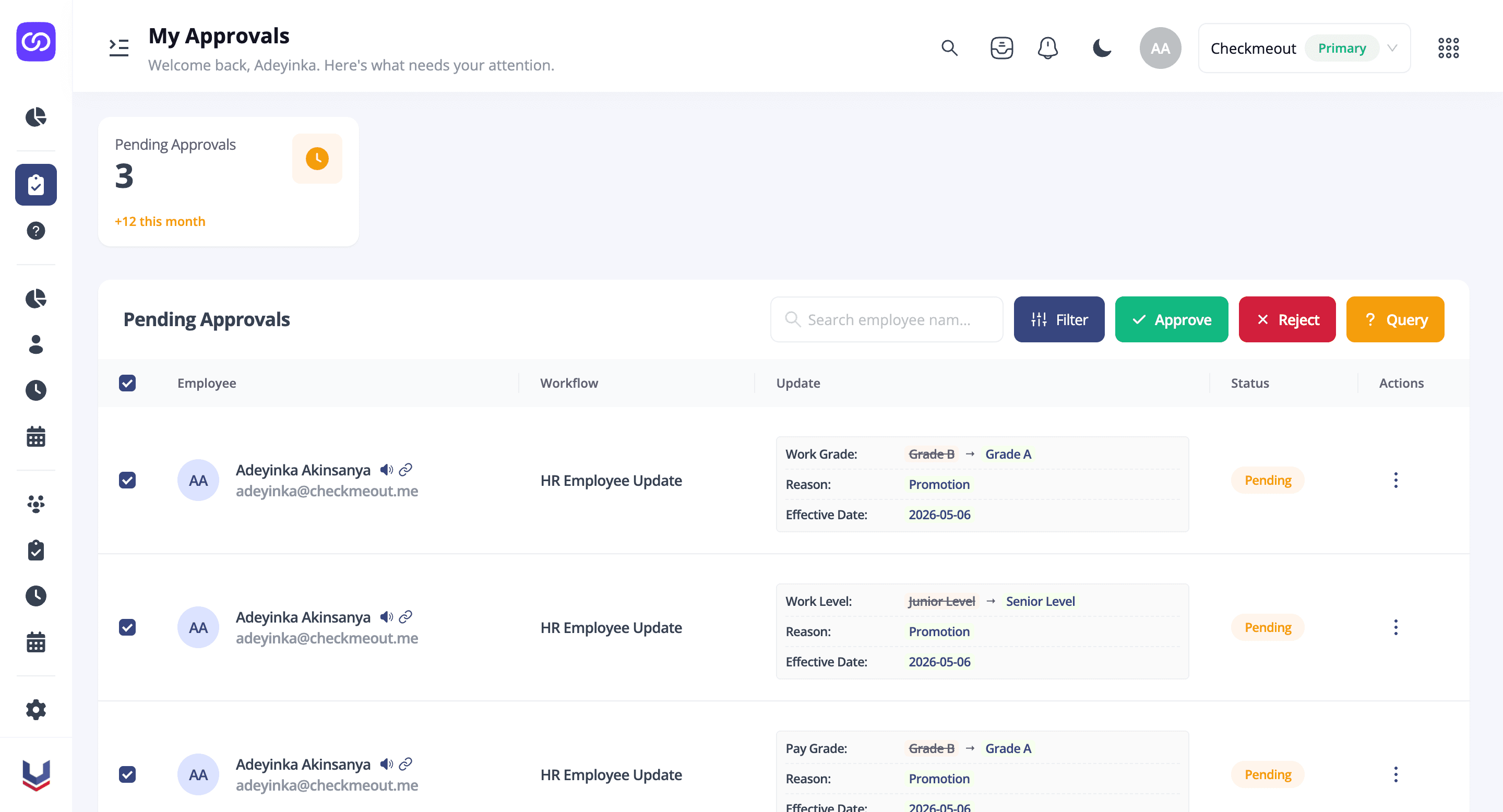Click the speaker icon in Work Level row
This screenshot has height=812, width=1503.
click(x=386, y=617)
